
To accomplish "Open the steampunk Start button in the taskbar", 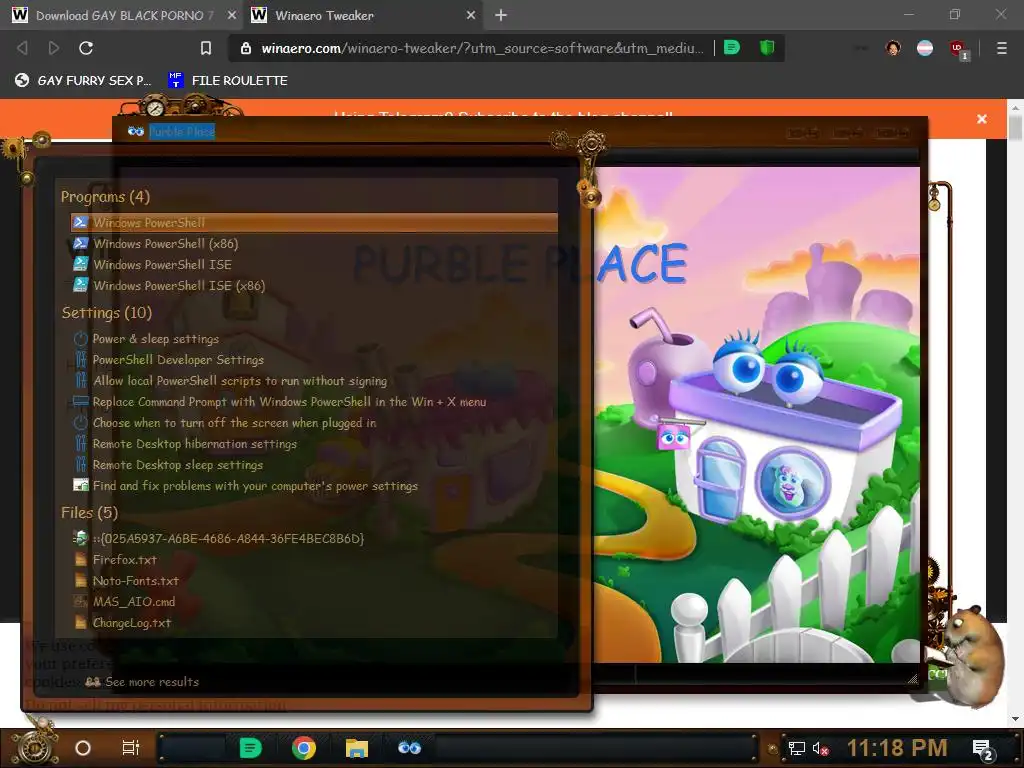I will (35, 746).
